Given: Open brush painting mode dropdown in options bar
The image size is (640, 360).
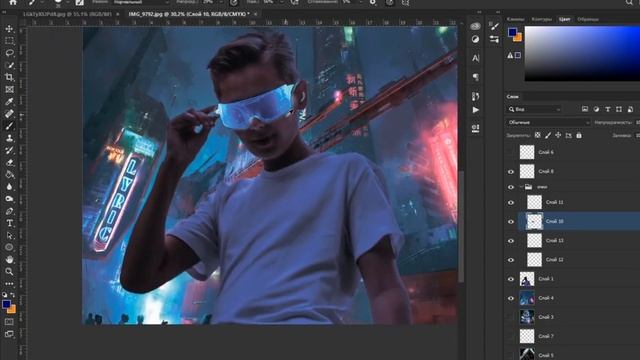Looking at the screenshot, I should 141,2.
